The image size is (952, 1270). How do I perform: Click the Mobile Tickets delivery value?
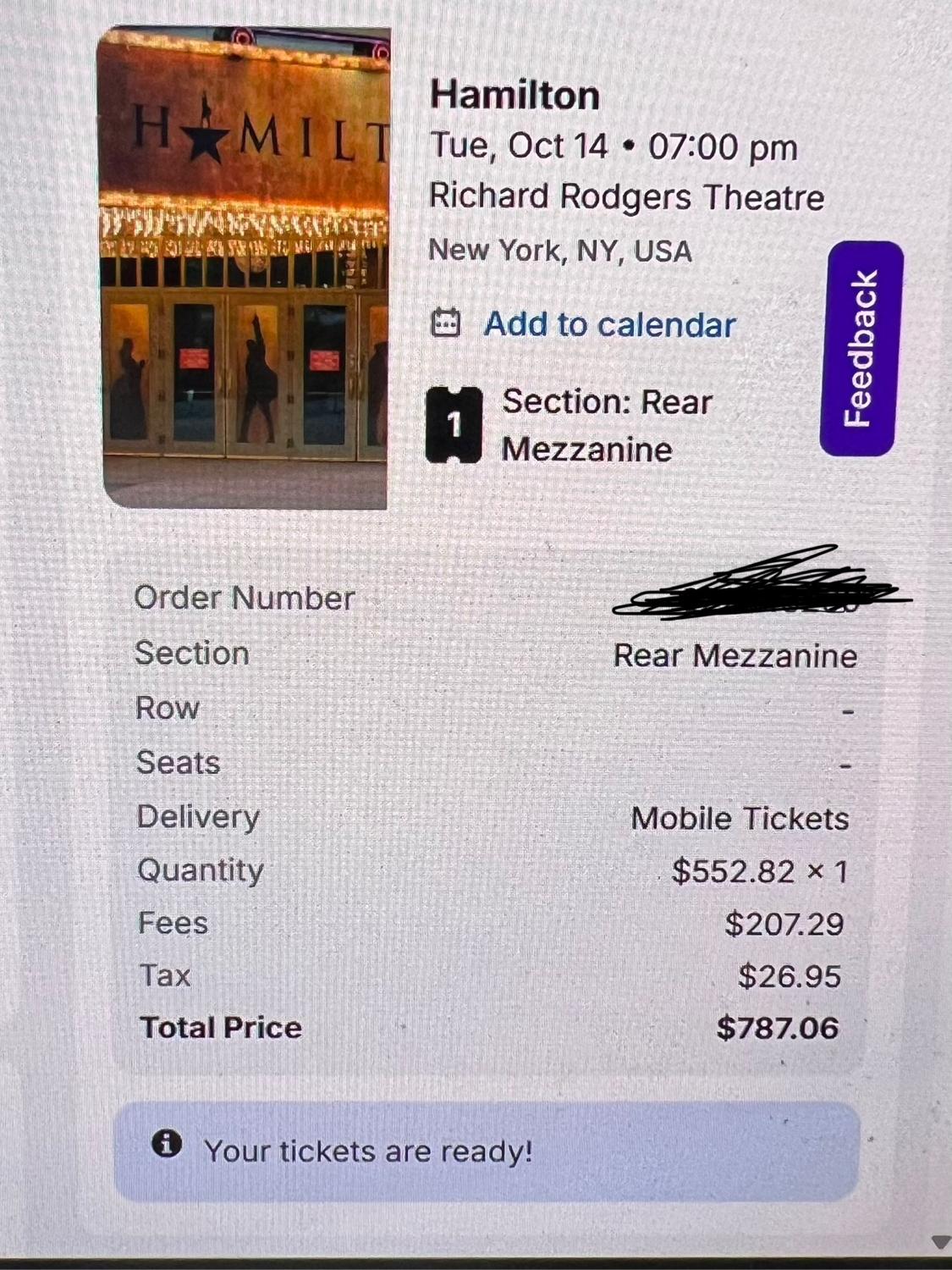coord(740,819)
